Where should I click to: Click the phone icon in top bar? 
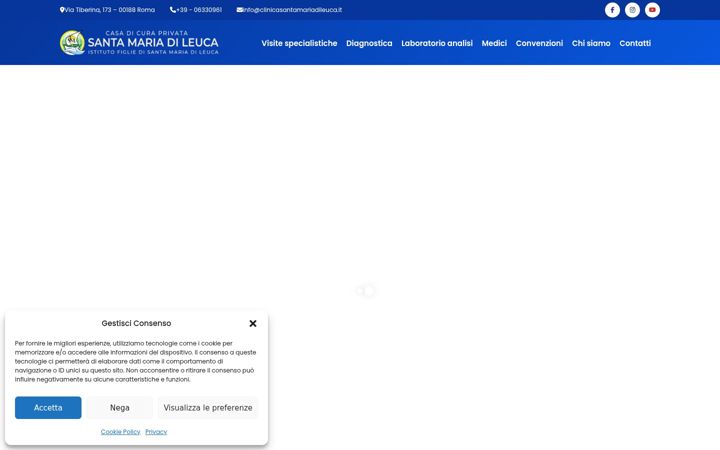pyautogui.click(x=173, y=10)
